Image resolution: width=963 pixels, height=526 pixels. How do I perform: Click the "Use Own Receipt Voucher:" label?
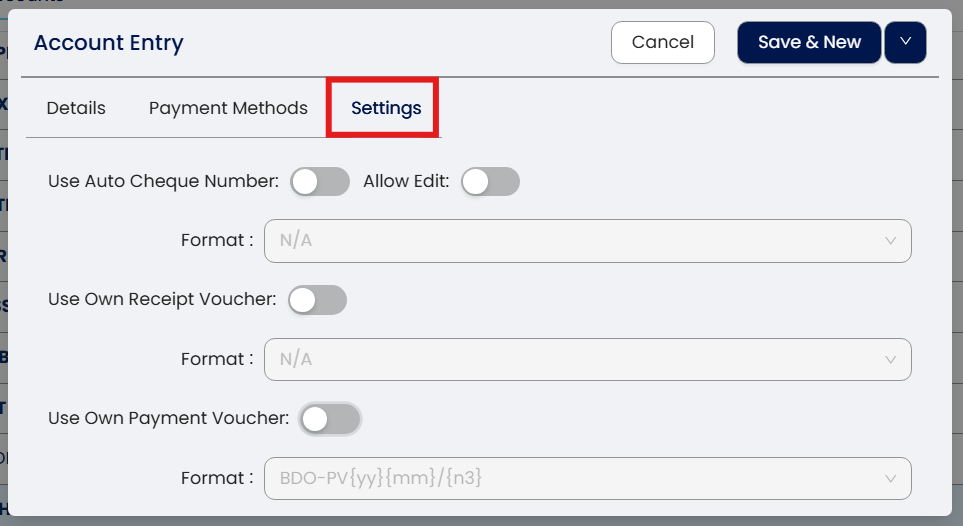[162, 300]
